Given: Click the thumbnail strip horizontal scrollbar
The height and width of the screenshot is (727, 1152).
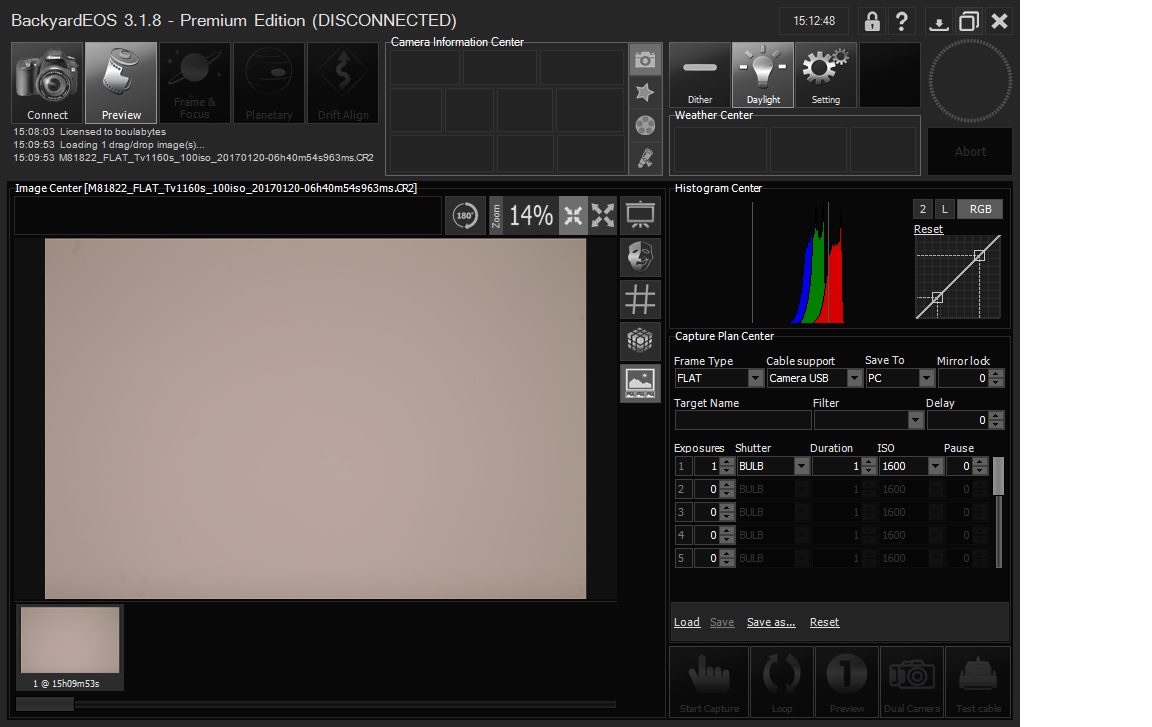Looking at the screenshot, I should click(45, 705).
